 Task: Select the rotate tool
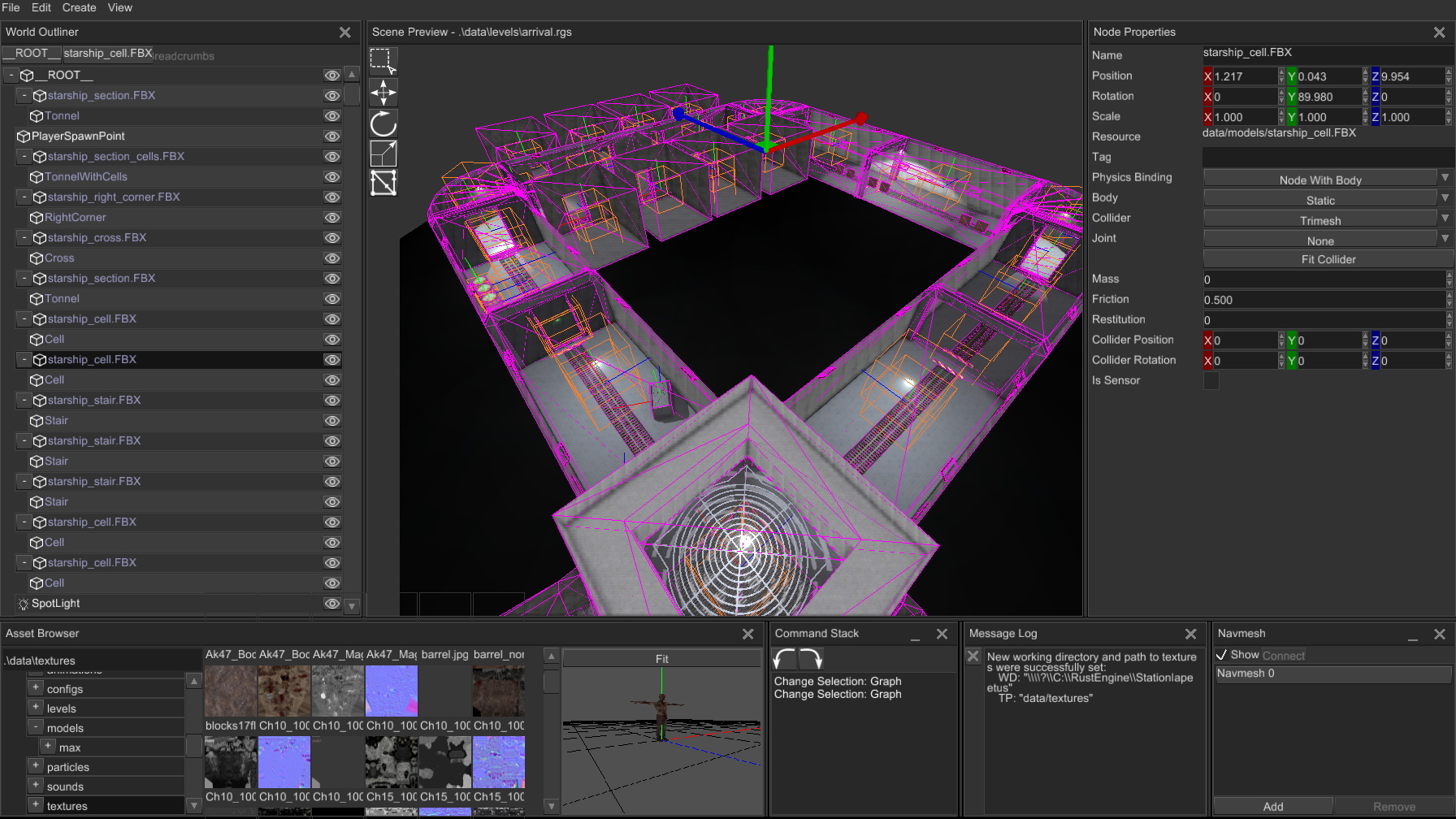(383, 123)
